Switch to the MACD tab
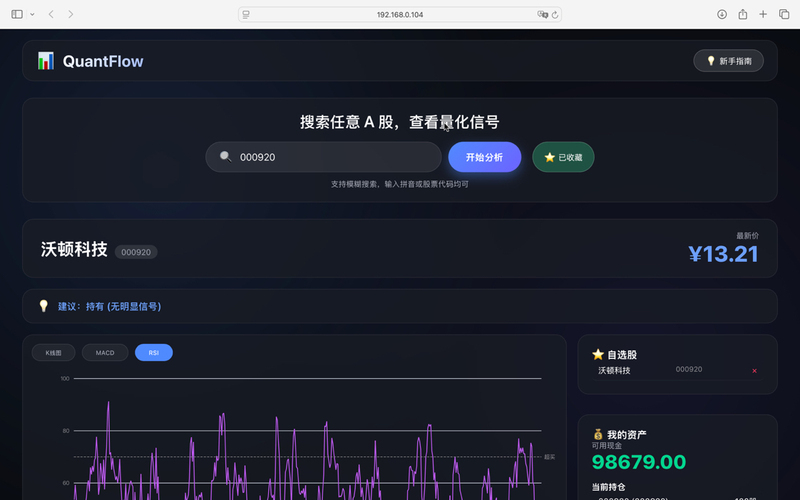800x500 pixels. coord(105,353)
